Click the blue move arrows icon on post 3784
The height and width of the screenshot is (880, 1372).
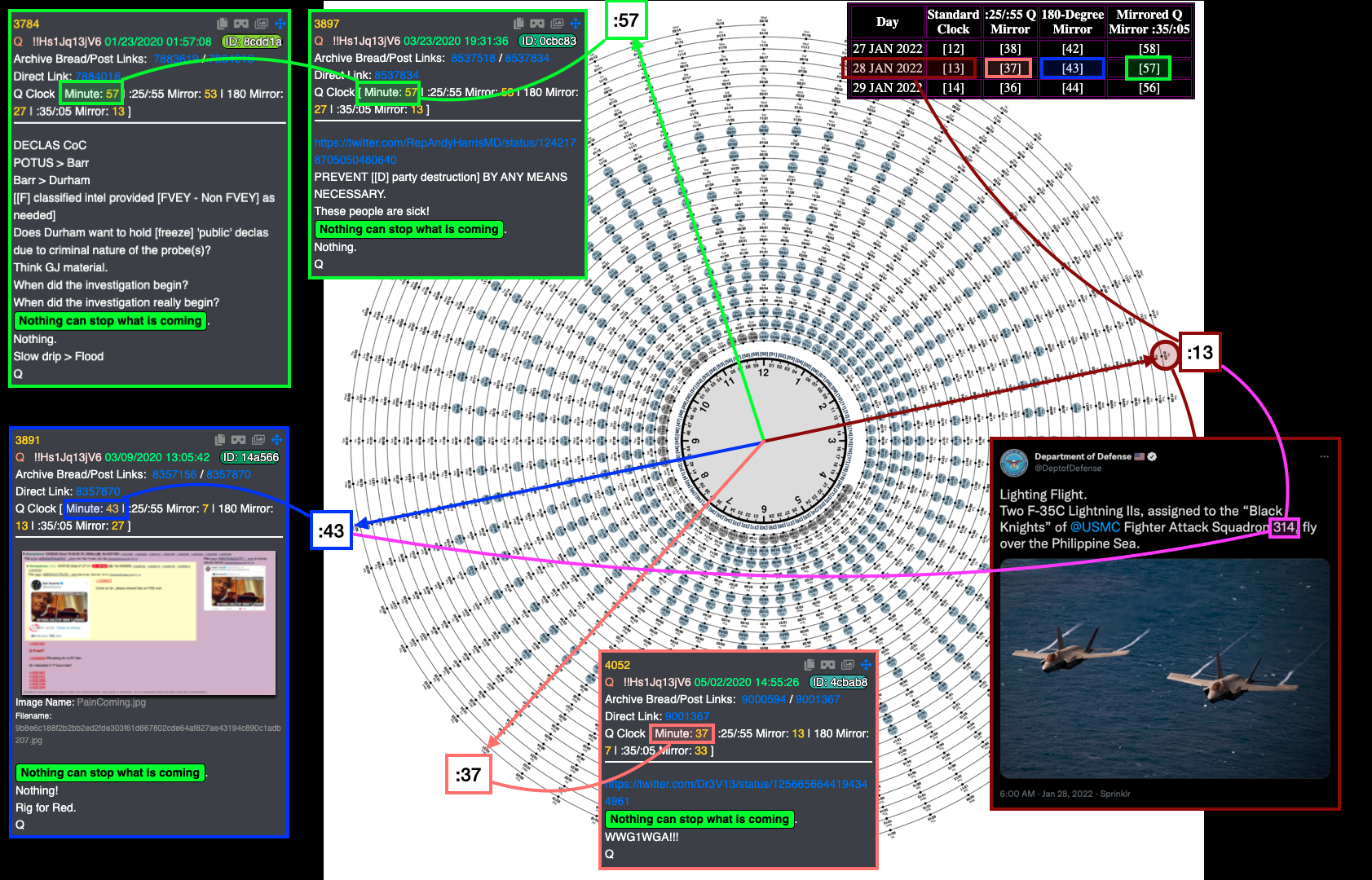click(x=280, y=24)
